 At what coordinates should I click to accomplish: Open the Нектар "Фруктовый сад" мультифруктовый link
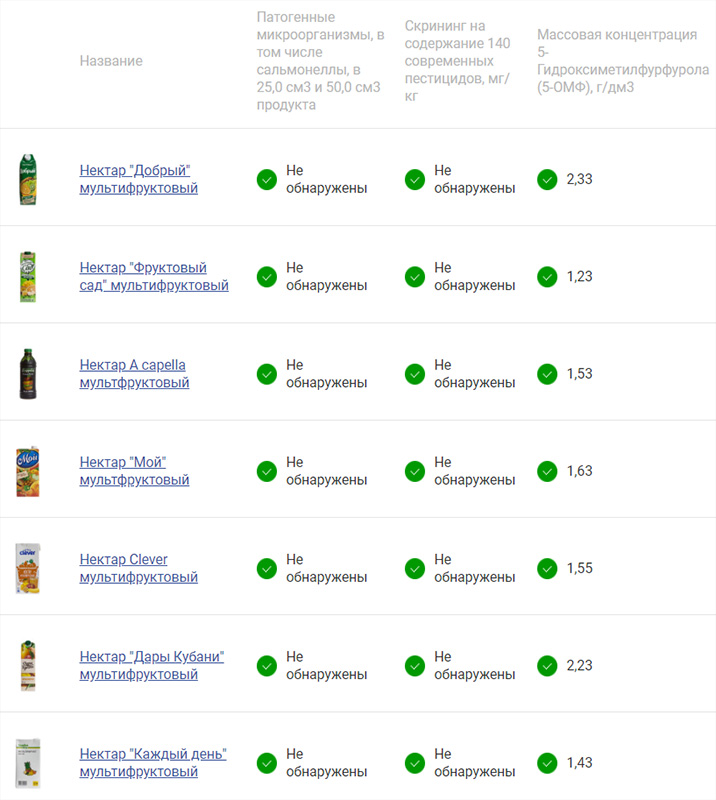[x=154, y=276]
